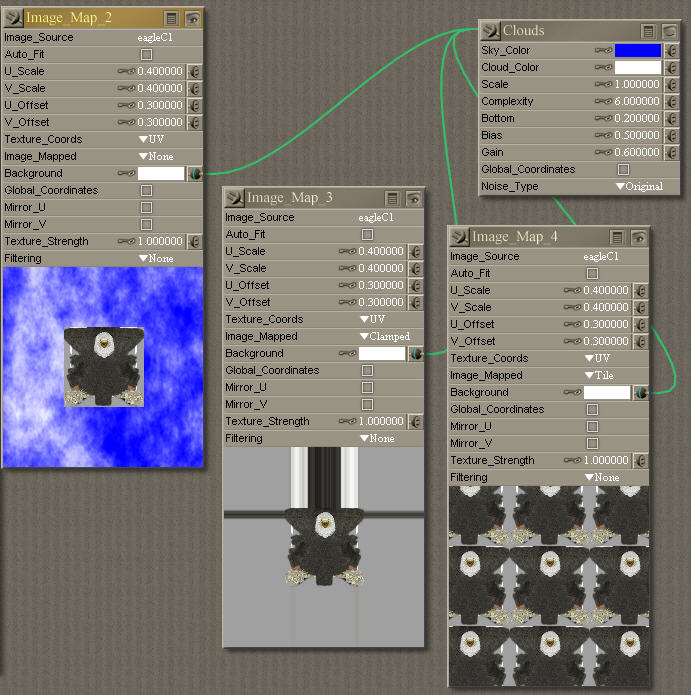Open white Cloud_Color swatch in Clouds
691x695 pixels.
point(638,67)
